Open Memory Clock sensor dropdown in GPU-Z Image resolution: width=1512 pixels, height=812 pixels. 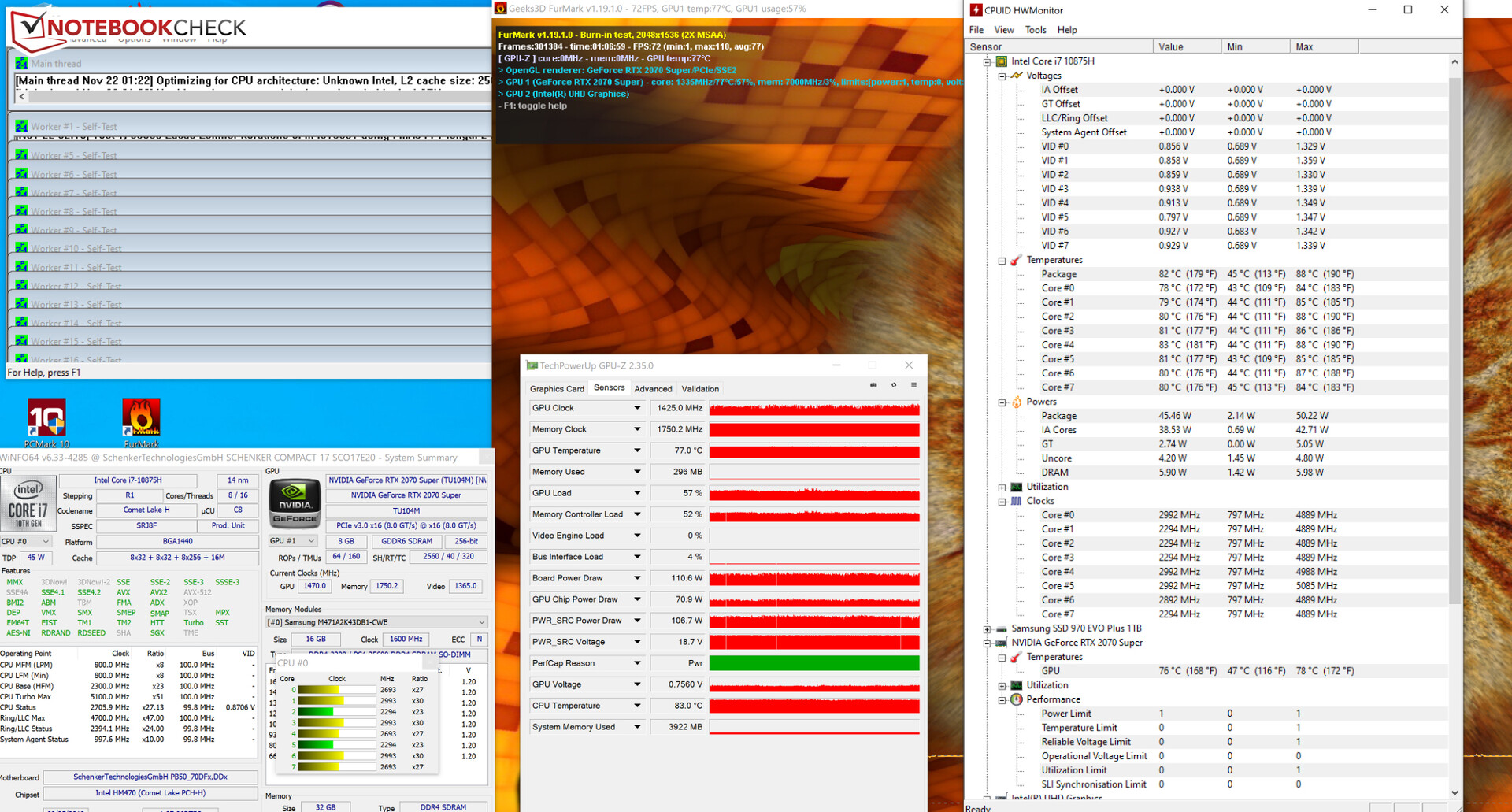(x=636, y=429)
